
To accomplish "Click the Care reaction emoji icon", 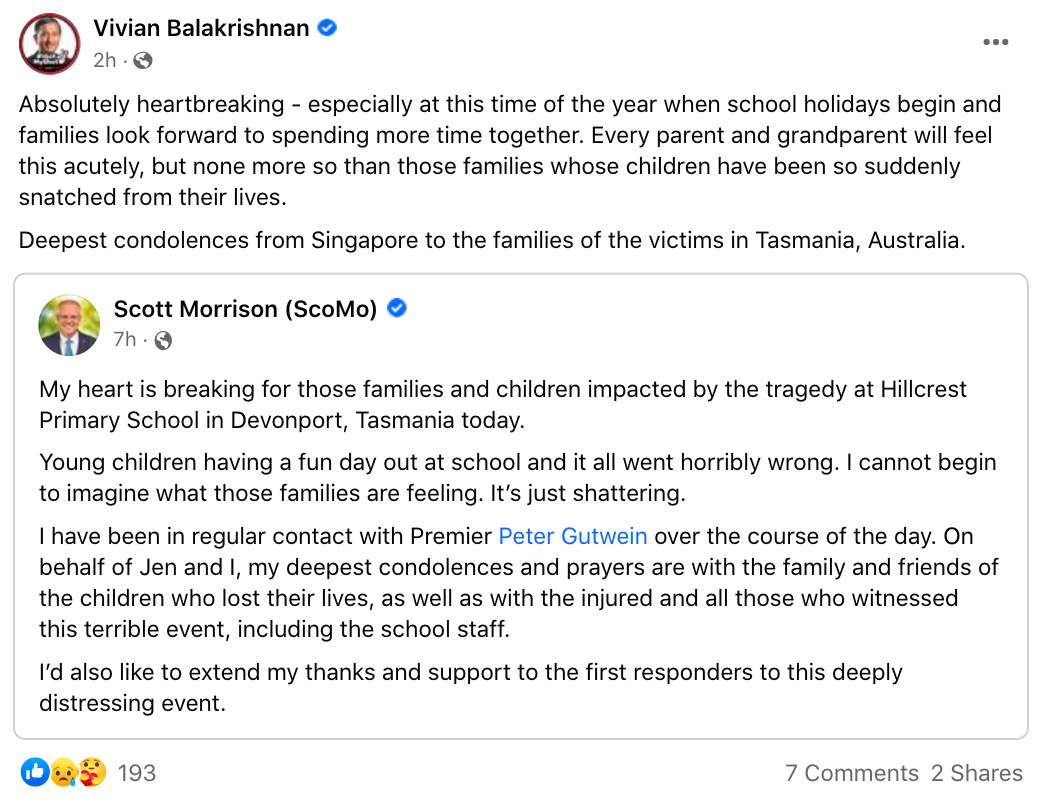I will pos(92,772).
